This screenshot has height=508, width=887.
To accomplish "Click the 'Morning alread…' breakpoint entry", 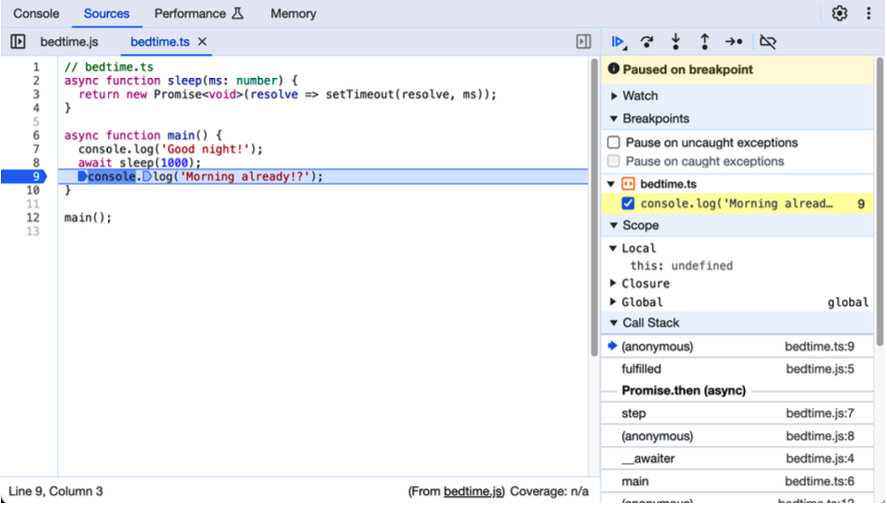I will coord(737,204).
